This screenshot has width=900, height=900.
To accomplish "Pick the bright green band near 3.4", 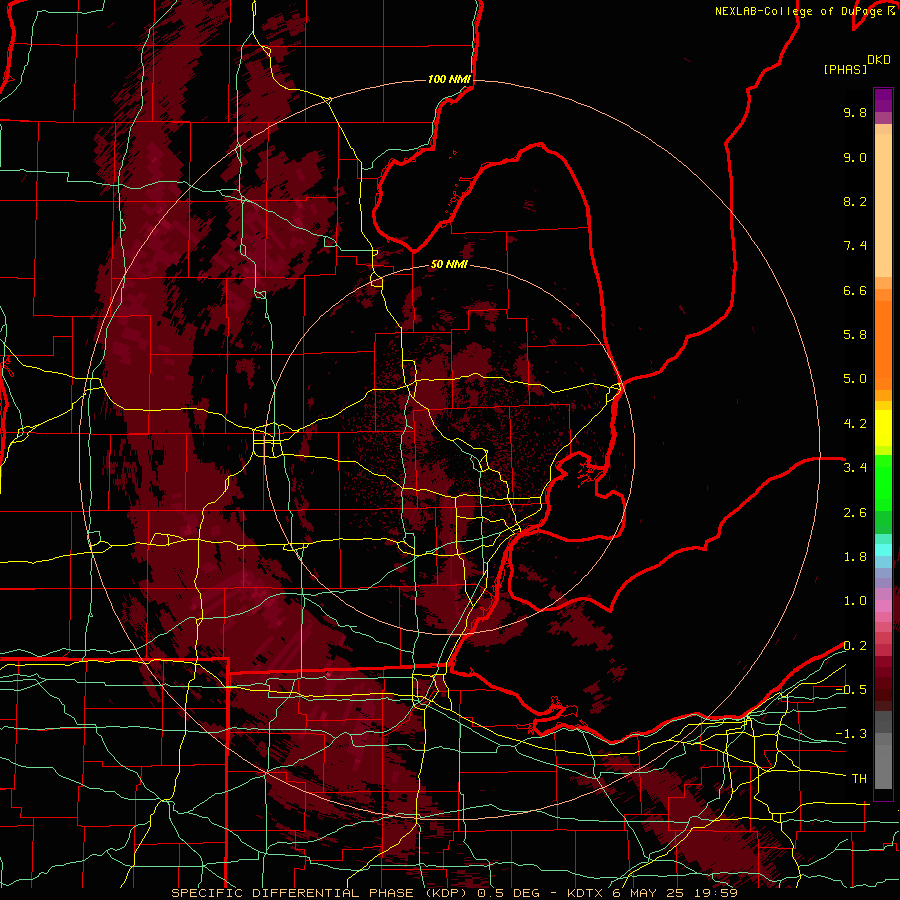I will point(883,482).
